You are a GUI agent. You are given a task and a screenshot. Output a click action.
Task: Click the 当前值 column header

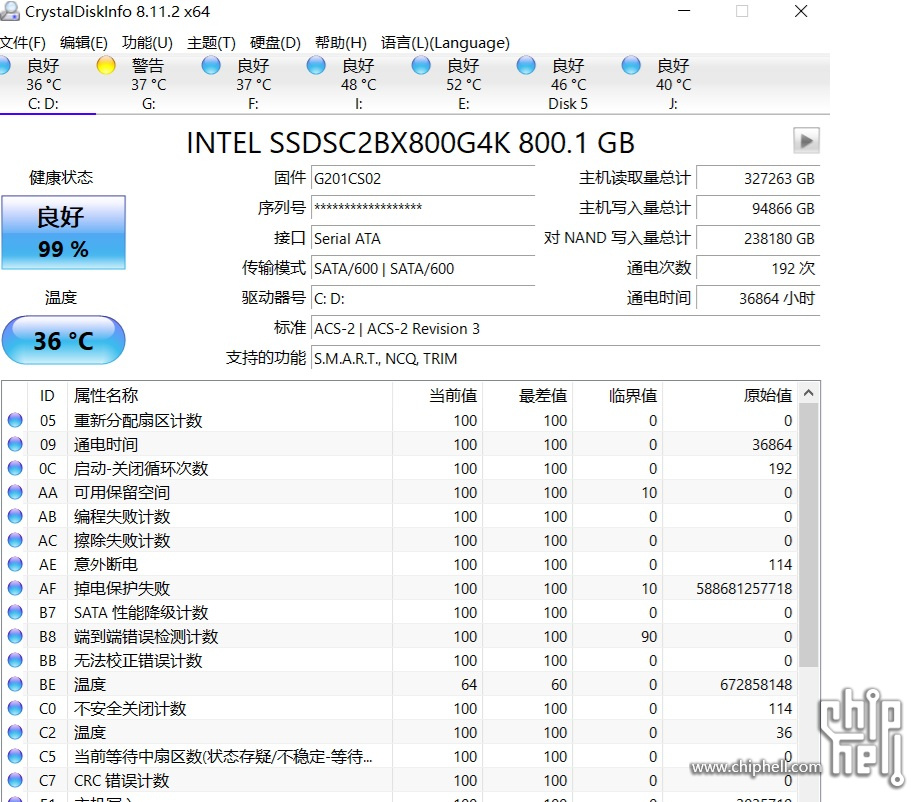[437, 396]
